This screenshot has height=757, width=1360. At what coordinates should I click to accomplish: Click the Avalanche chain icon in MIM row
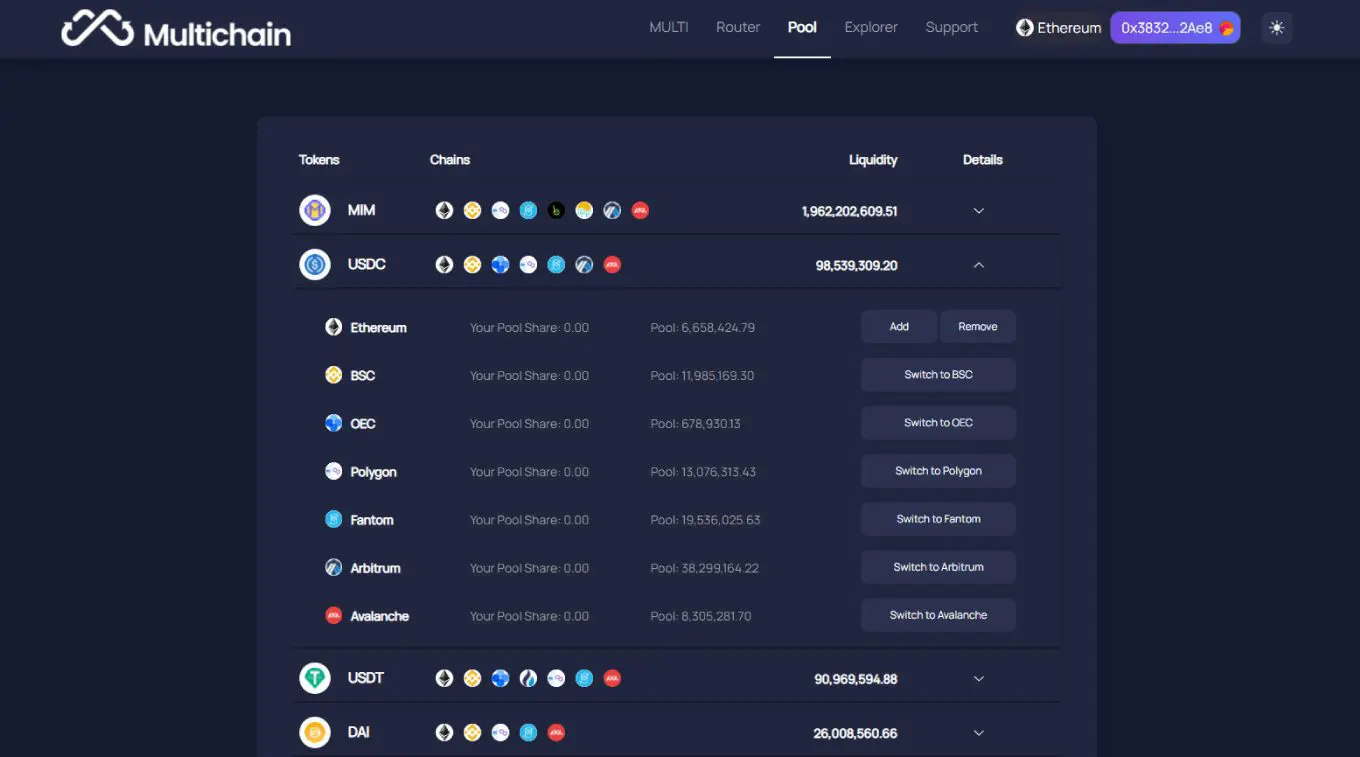(640, 210)
